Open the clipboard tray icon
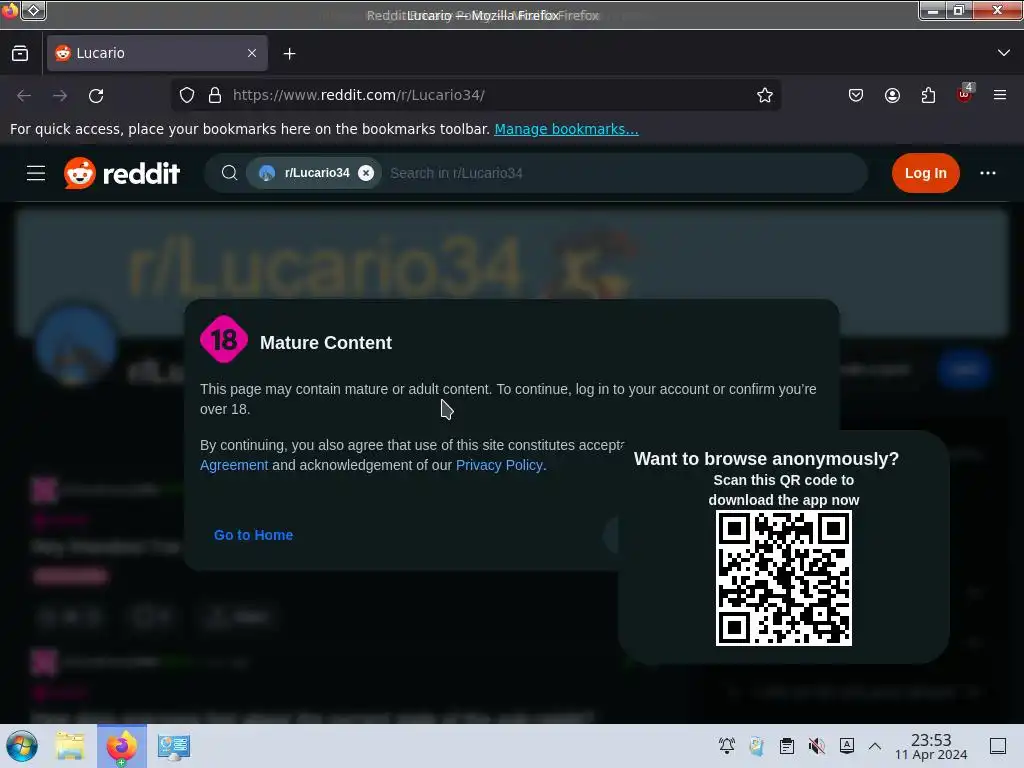The height and width of the screenshot is (768, 1024). pyautogui.click(x=787, y=746)
